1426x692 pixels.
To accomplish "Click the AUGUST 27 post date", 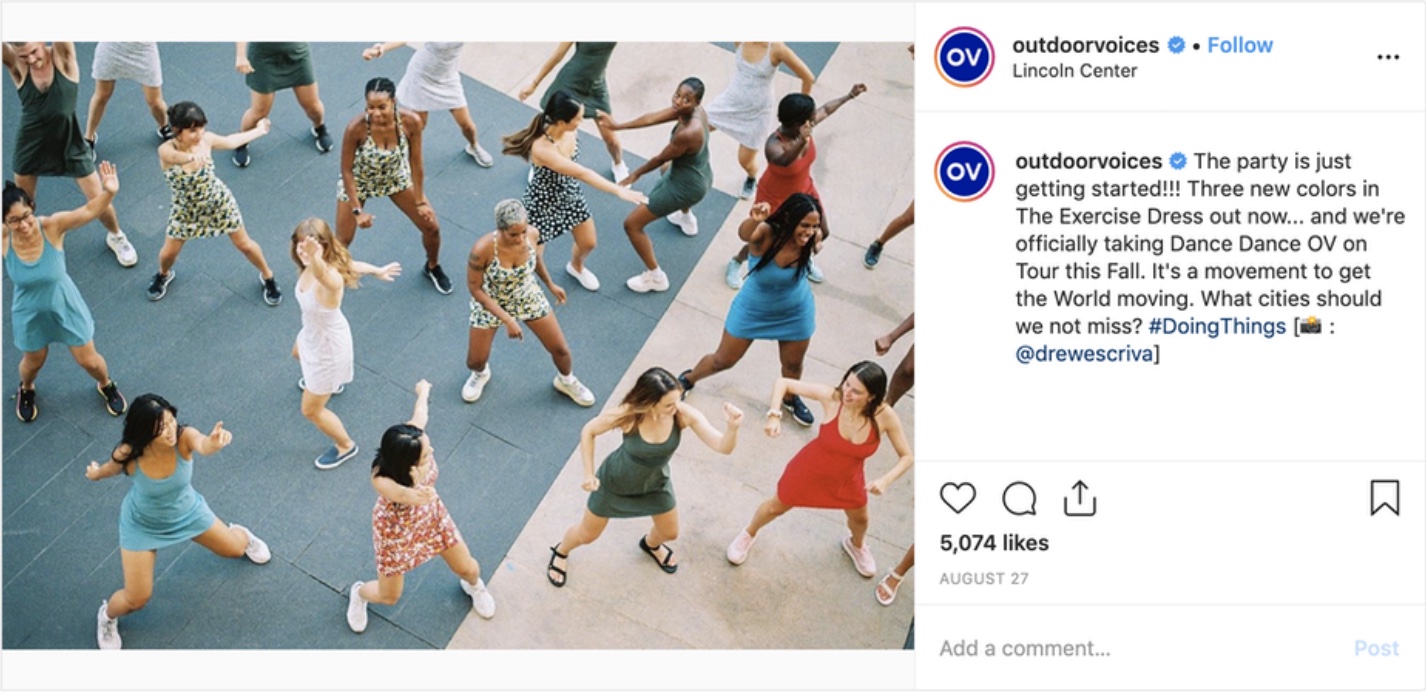I will point(984,579).
